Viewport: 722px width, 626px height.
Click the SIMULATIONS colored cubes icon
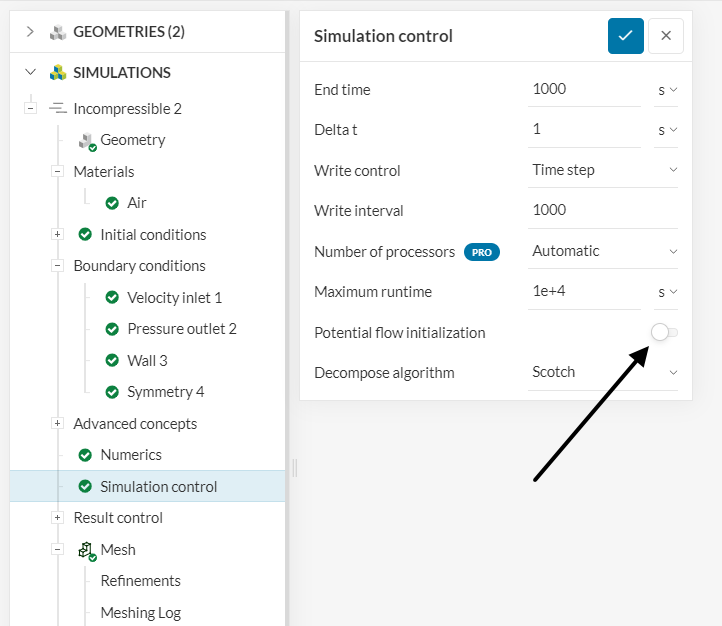click(58, 72)
